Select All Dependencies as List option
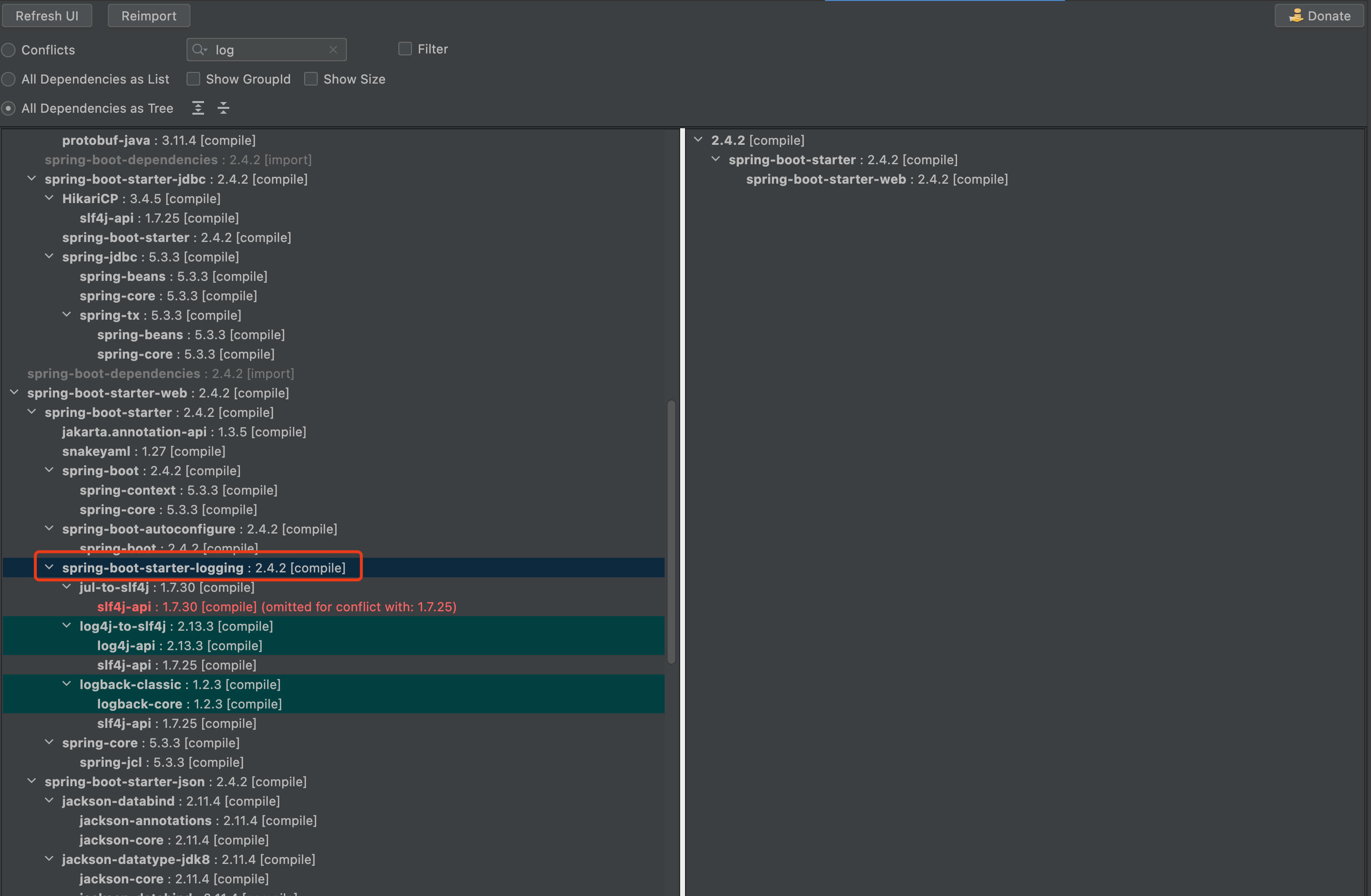 [9, 79]
